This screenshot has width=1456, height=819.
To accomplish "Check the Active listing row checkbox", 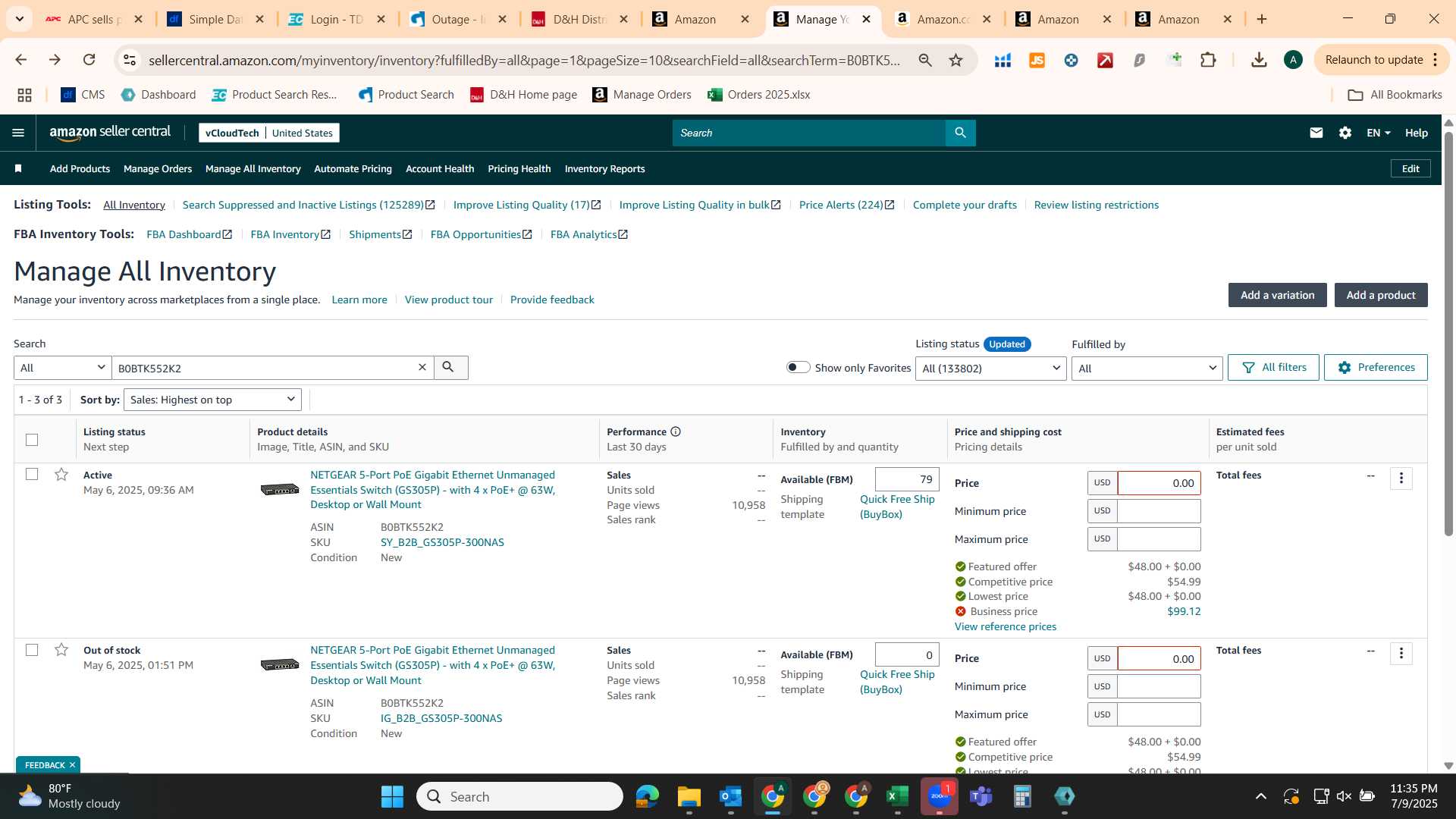I will (x=32, y=474).
